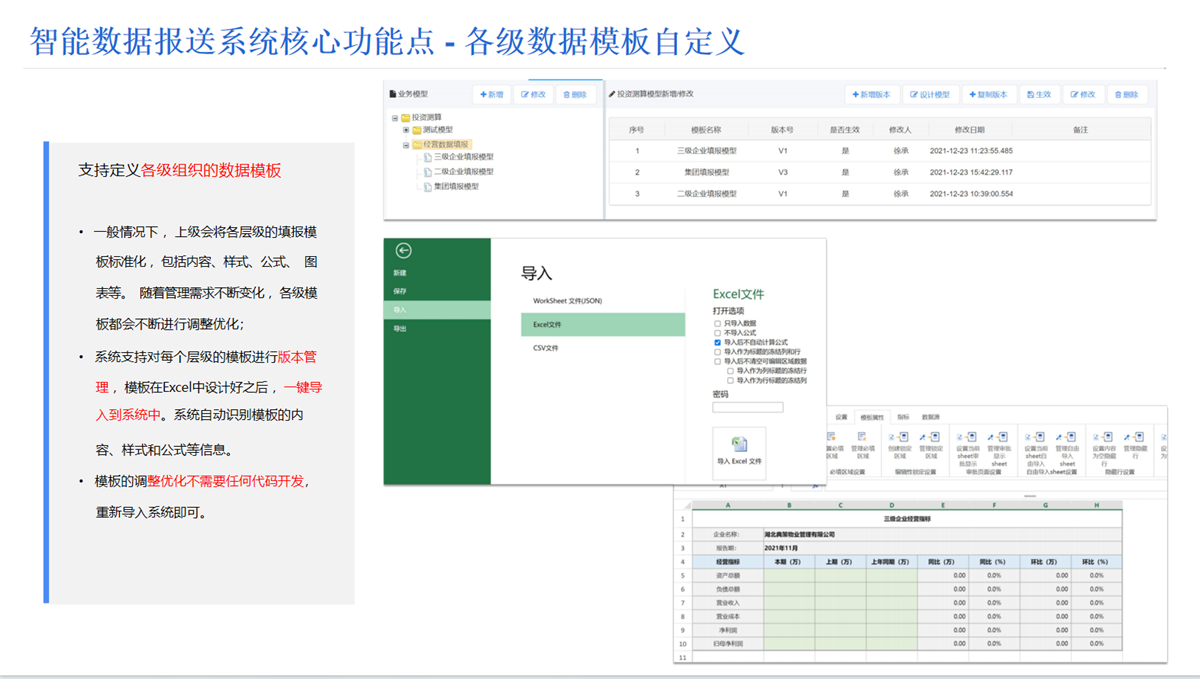Collapse the 经营数据填报 tree node
This screenshot has height=679, width=1200.
[406, 144]
